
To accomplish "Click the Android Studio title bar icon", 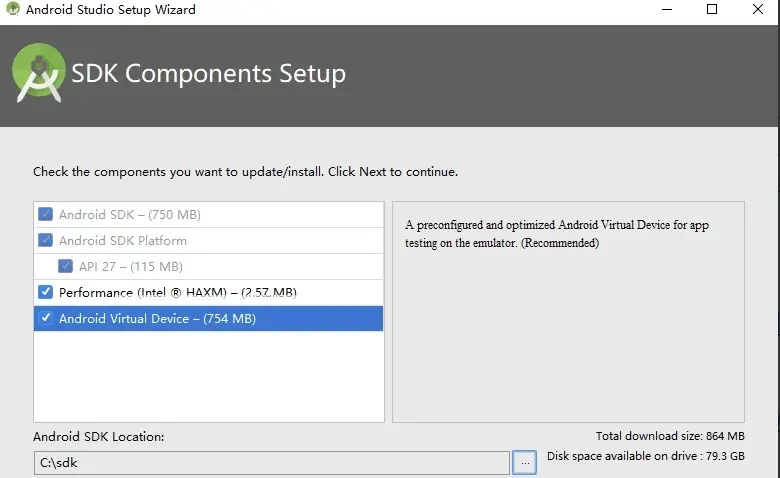I will point(12,9).
